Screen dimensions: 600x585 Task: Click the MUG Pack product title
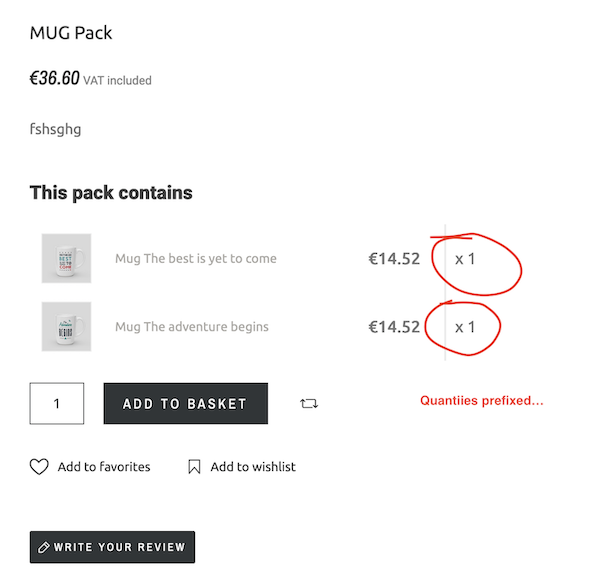pyautogui.click(x=71, y=33)
